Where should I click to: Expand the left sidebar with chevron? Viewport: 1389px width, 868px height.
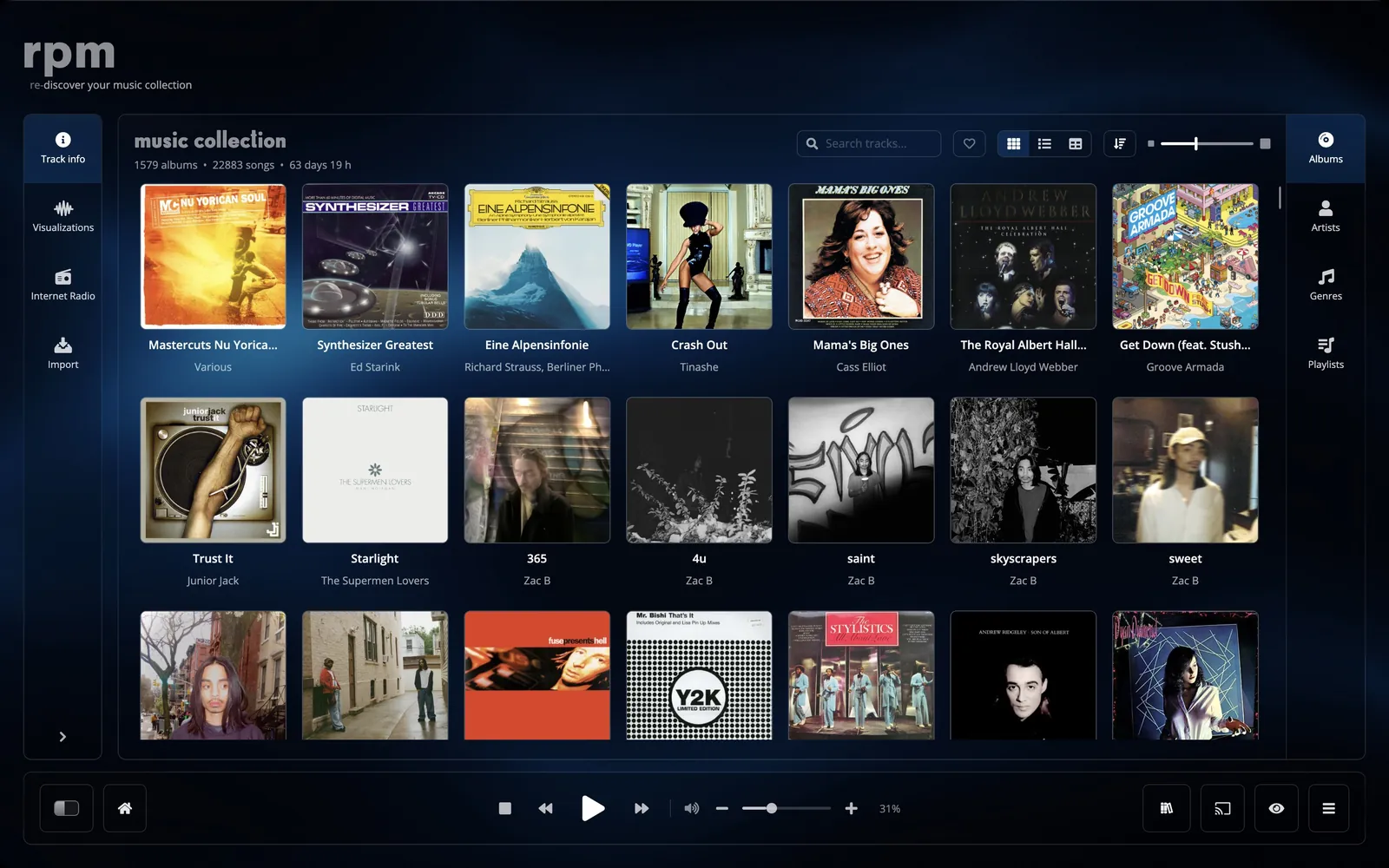63,737
